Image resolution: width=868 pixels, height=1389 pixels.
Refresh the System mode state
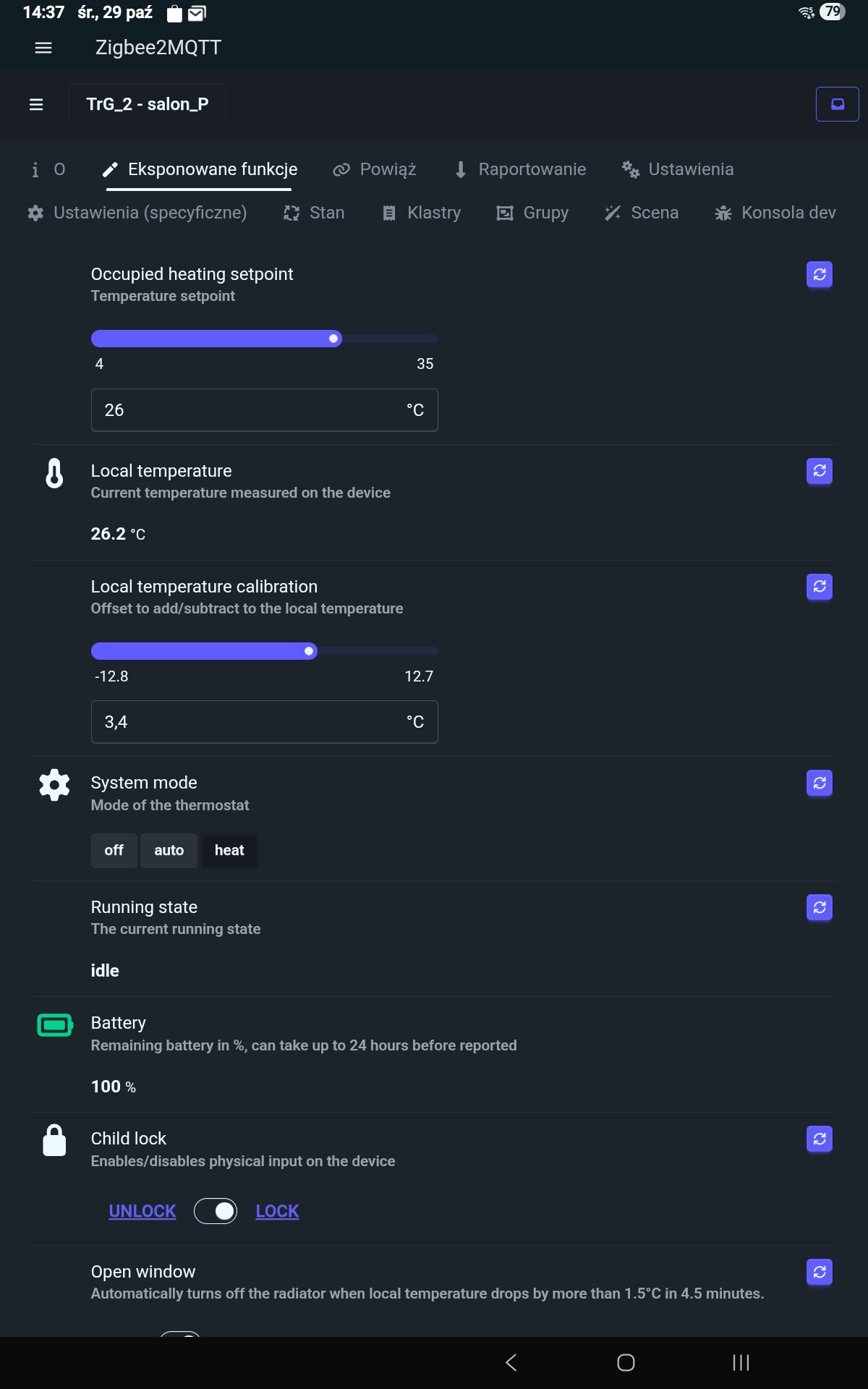(819, 783)
